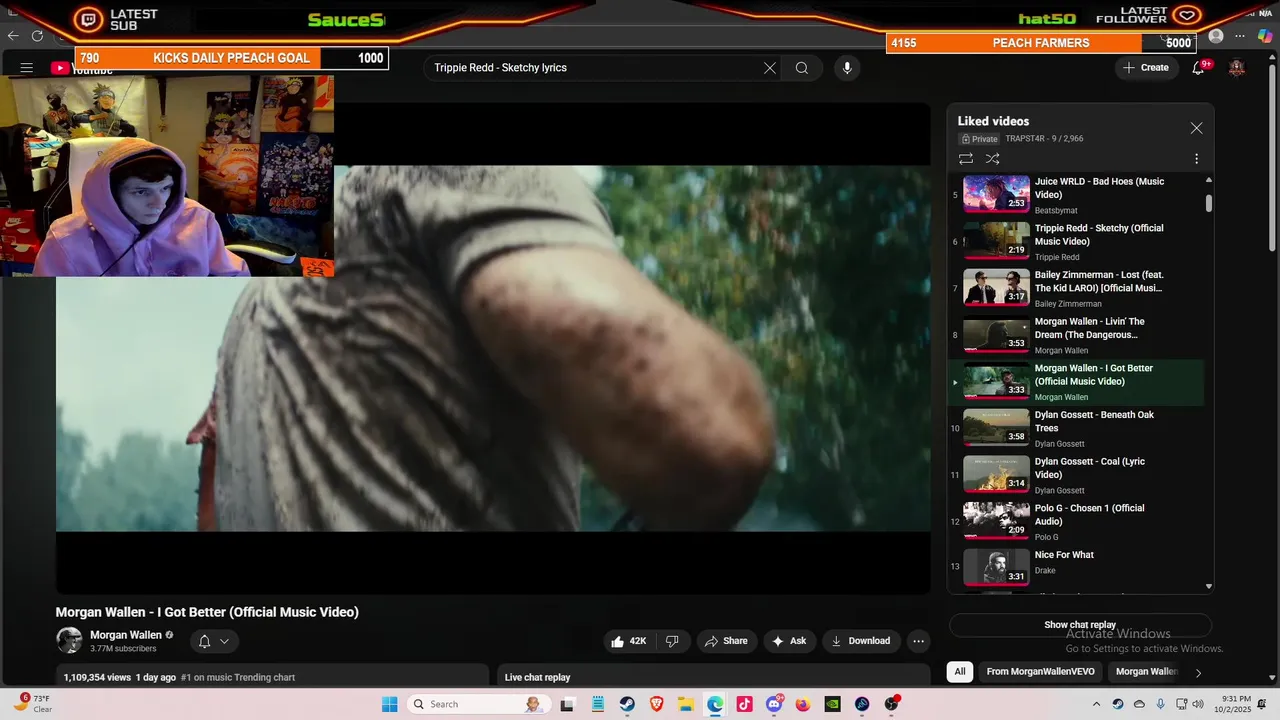1280x720 pixels.
Task: Play Polo G - Chosen 1 audio
Action: pyautogui.click(x=1077, y=522)
